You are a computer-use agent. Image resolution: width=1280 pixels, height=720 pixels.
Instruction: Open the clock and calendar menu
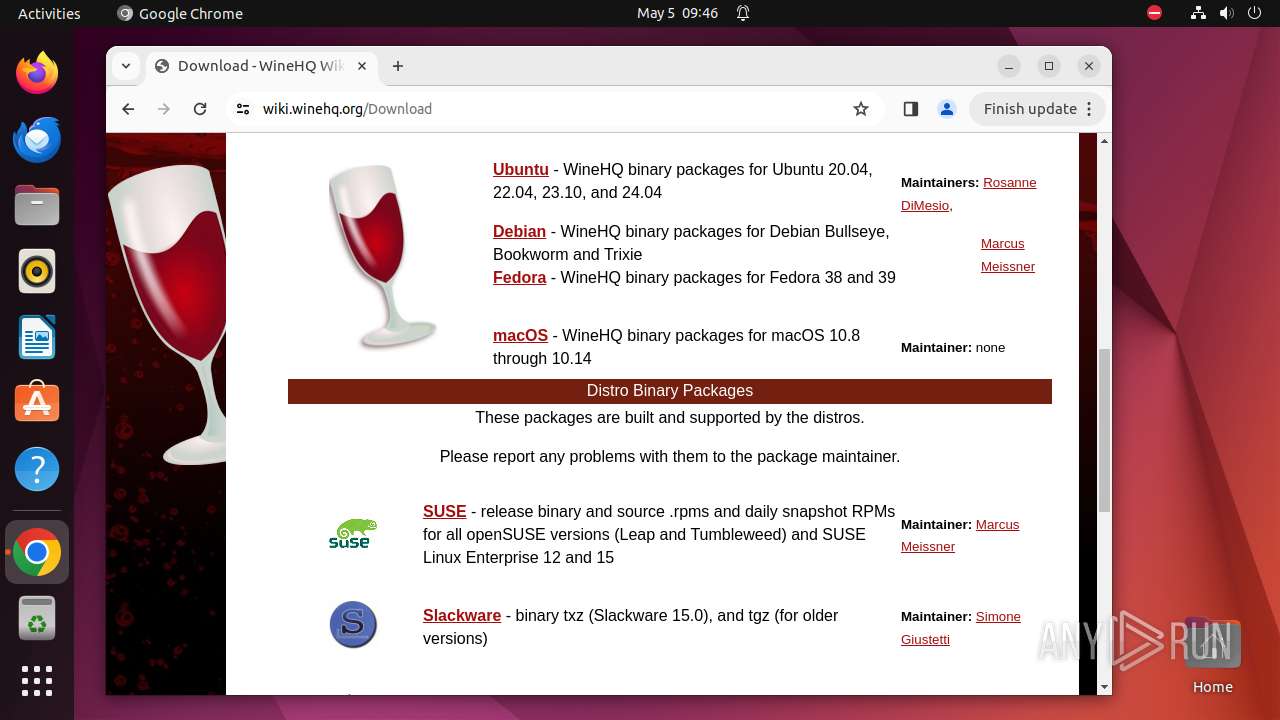[677, 13]
